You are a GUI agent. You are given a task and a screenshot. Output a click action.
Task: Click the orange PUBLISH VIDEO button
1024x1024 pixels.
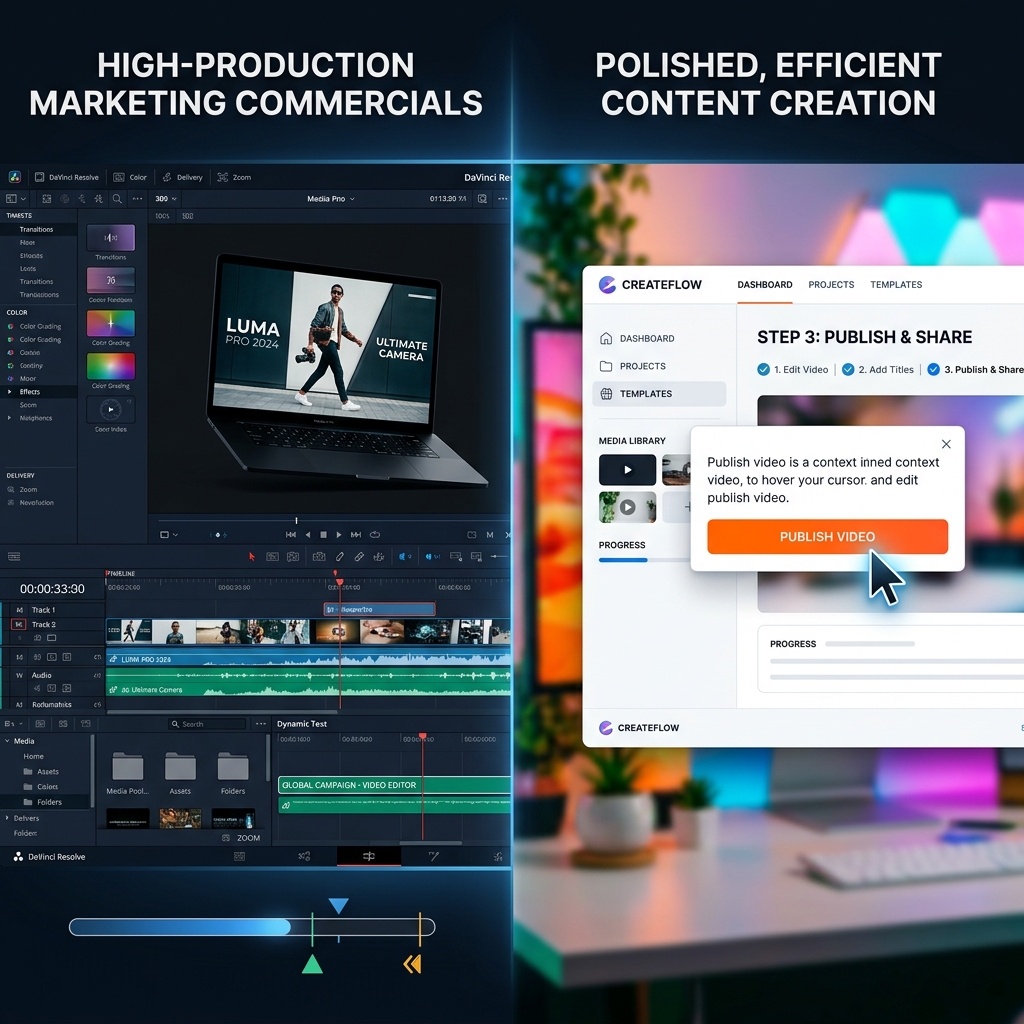tap(827, 537)
